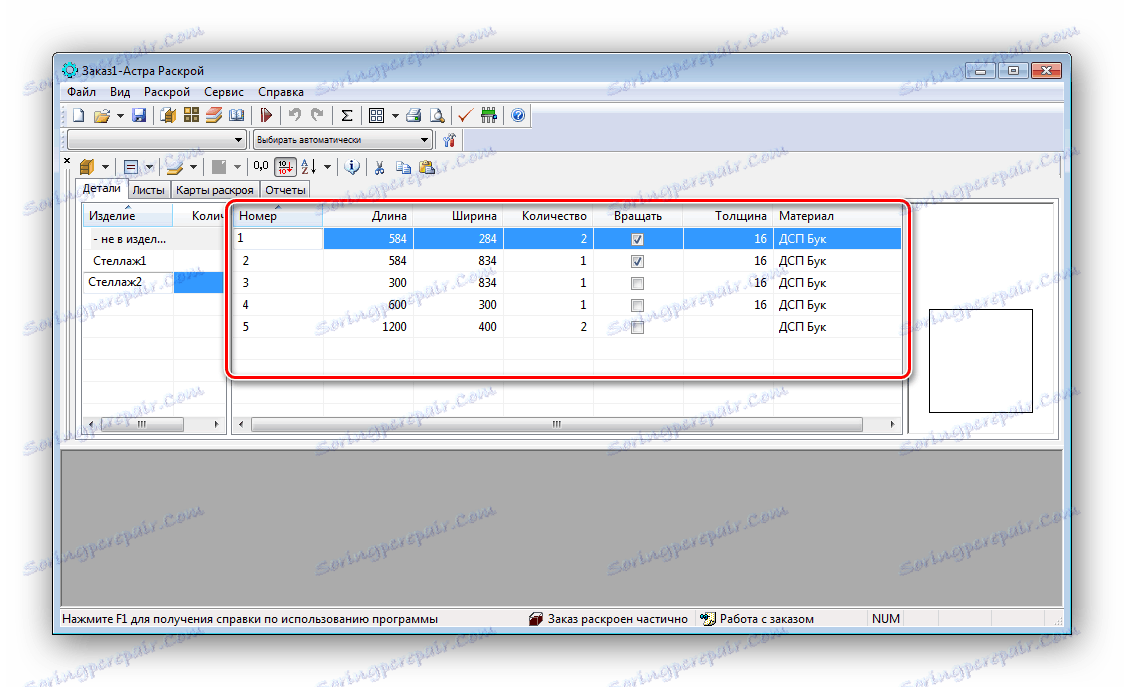Open the empty combo box in toolbar
The image size is (1124, 687).
coord(157,140)
